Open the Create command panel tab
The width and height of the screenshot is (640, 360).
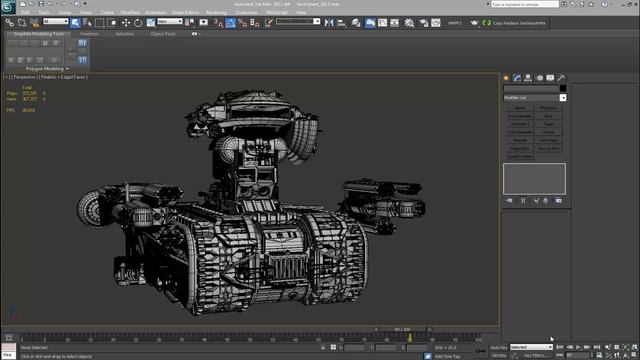(x=506, y=78)
